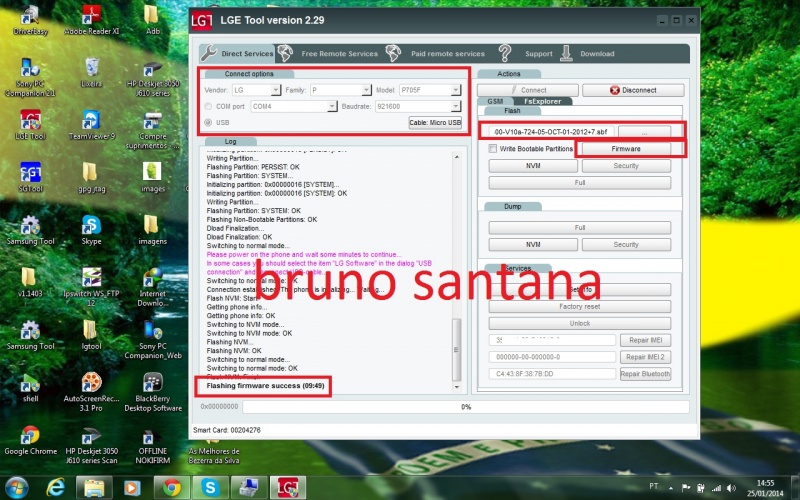The height and width of the screenshot is (500, 800).
Task: Open TeamViewer 9 desktop icon
Action: [91, 125]
